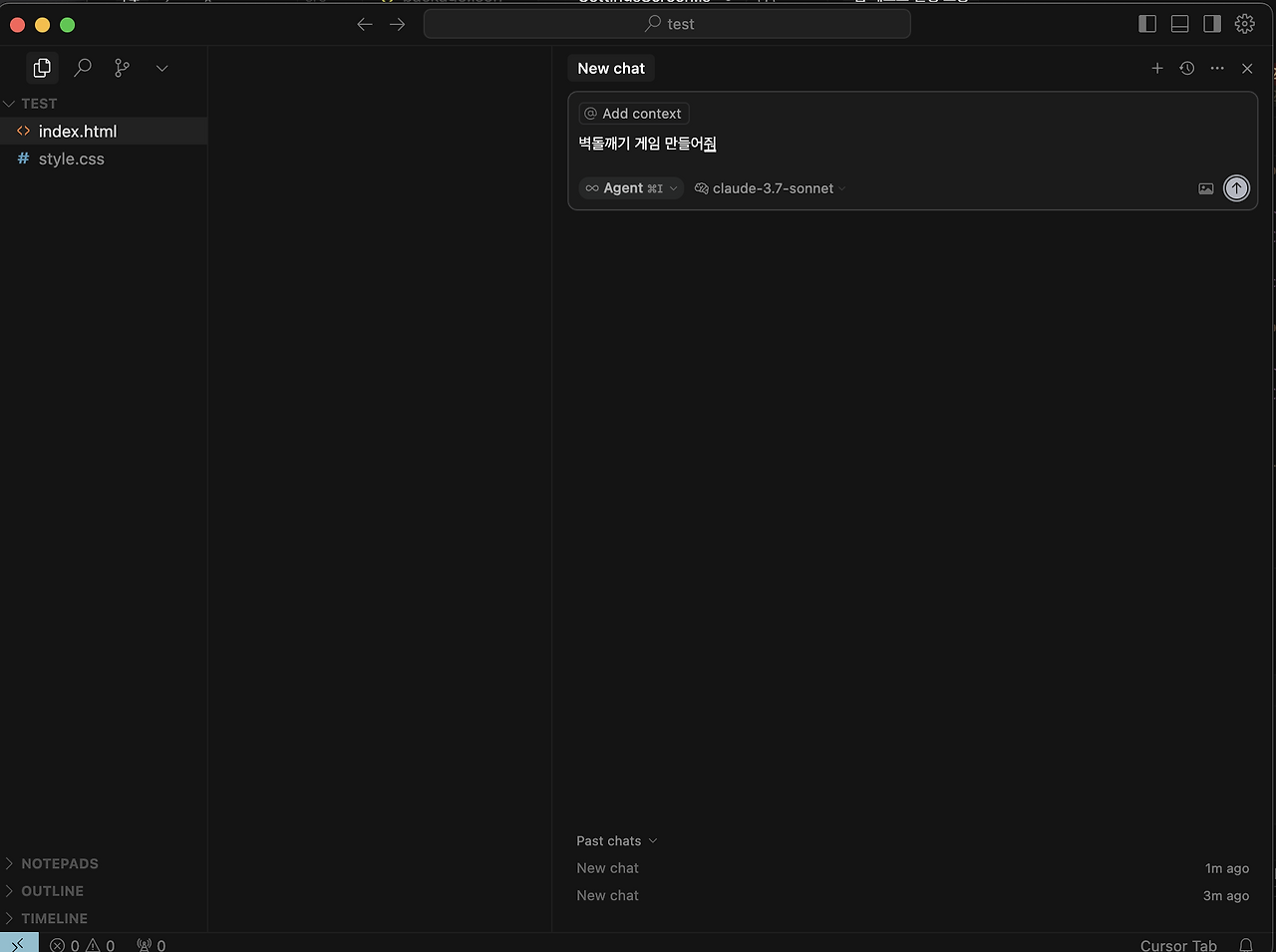1276x952 pixels.
Task: Open index.html file
Action: (x=104, y=132)
